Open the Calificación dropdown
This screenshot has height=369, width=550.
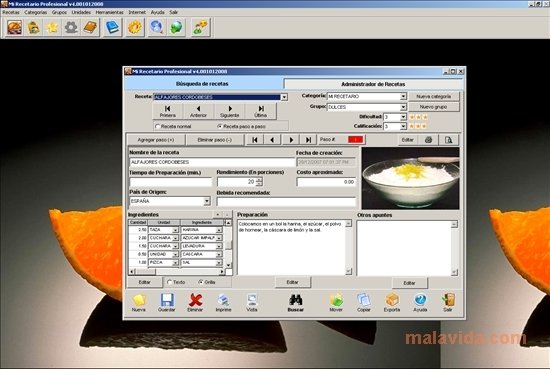403,126
